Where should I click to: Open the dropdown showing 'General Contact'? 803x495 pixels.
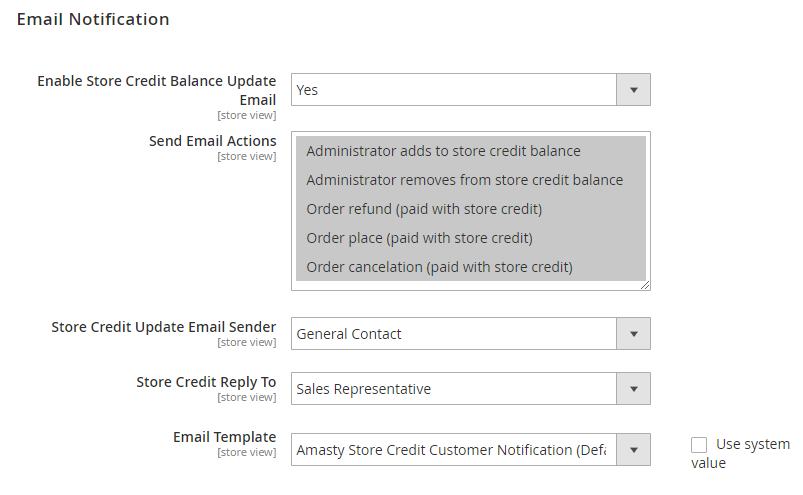click(x=455, y=334)
